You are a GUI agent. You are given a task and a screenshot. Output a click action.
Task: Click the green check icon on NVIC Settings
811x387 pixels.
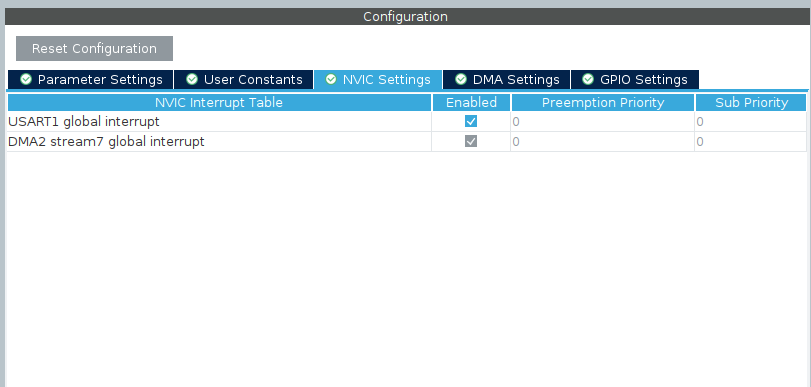[331, 79]
